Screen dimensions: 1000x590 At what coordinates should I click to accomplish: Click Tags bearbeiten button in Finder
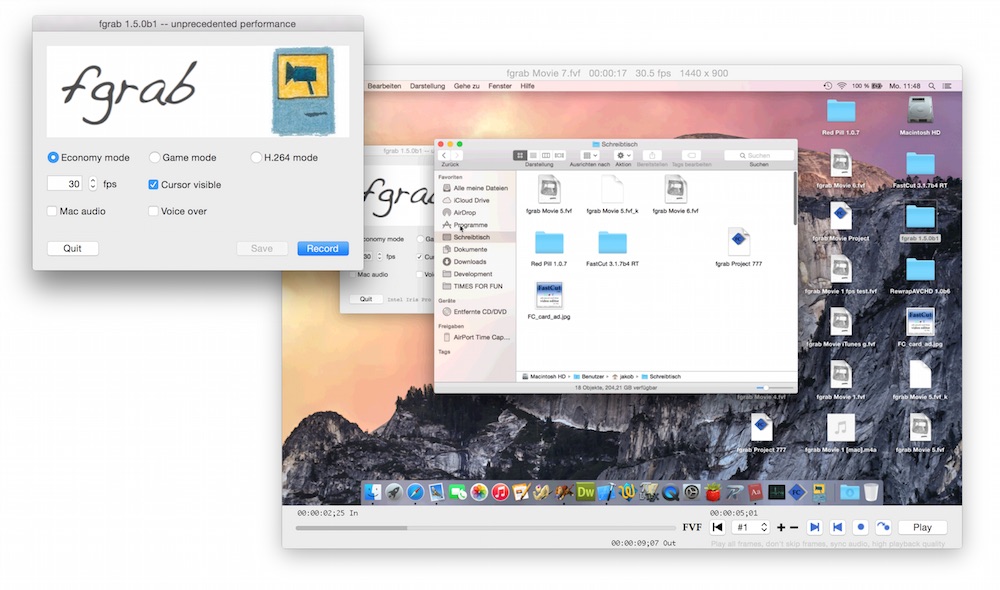691,155
